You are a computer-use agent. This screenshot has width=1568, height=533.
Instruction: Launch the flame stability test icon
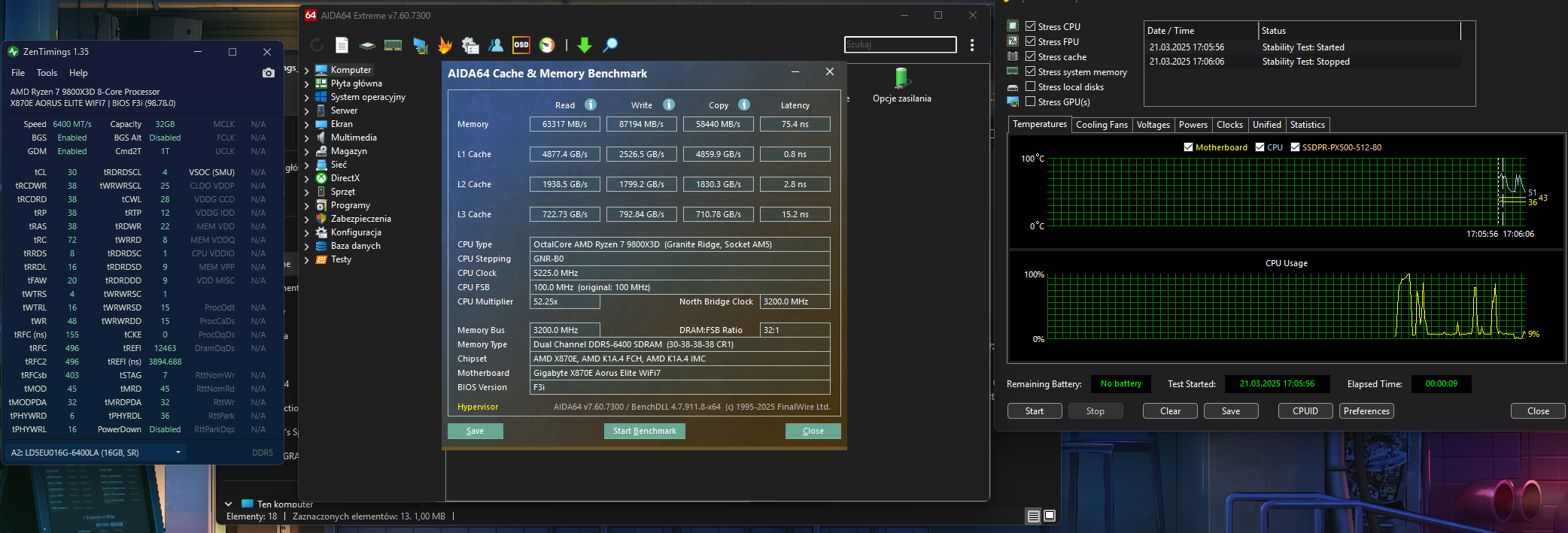point(445,45)
